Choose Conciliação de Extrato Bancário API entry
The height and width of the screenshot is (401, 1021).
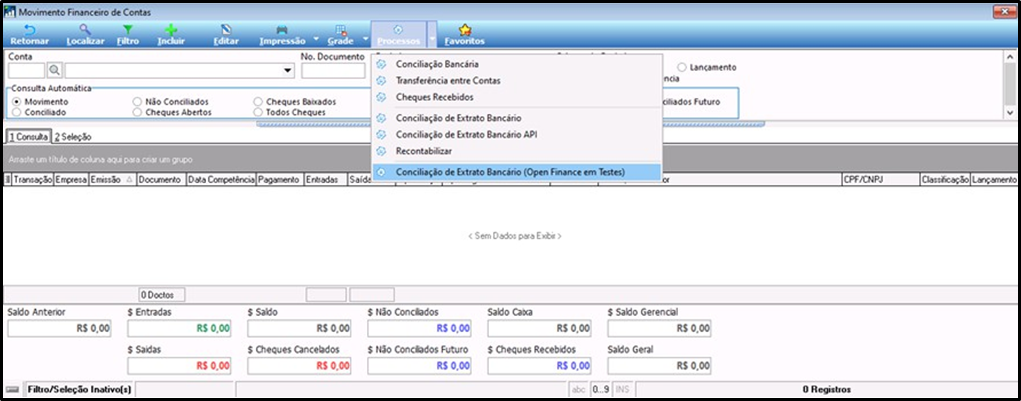tap(466, 135)
